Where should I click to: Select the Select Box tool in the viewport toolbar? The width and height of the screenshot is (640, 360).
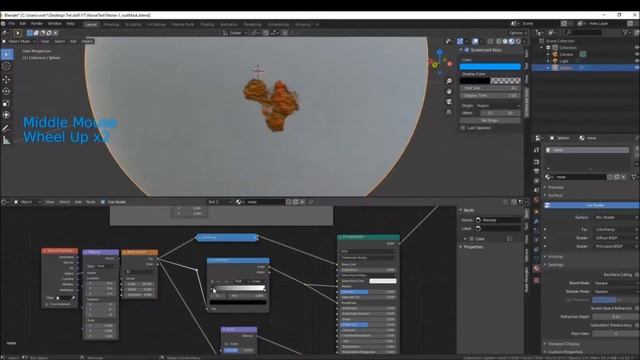(7, 54)
